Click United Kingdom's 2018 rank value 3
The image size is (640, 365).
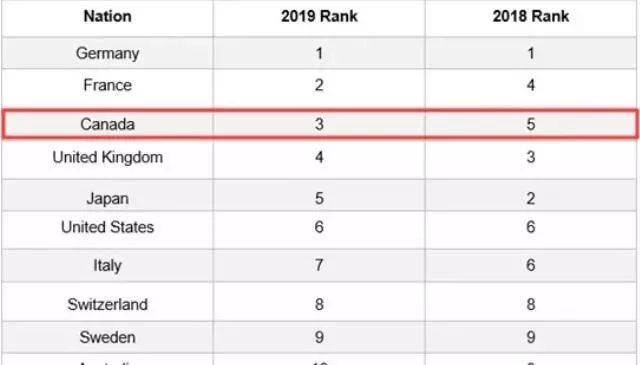[531, 157]
